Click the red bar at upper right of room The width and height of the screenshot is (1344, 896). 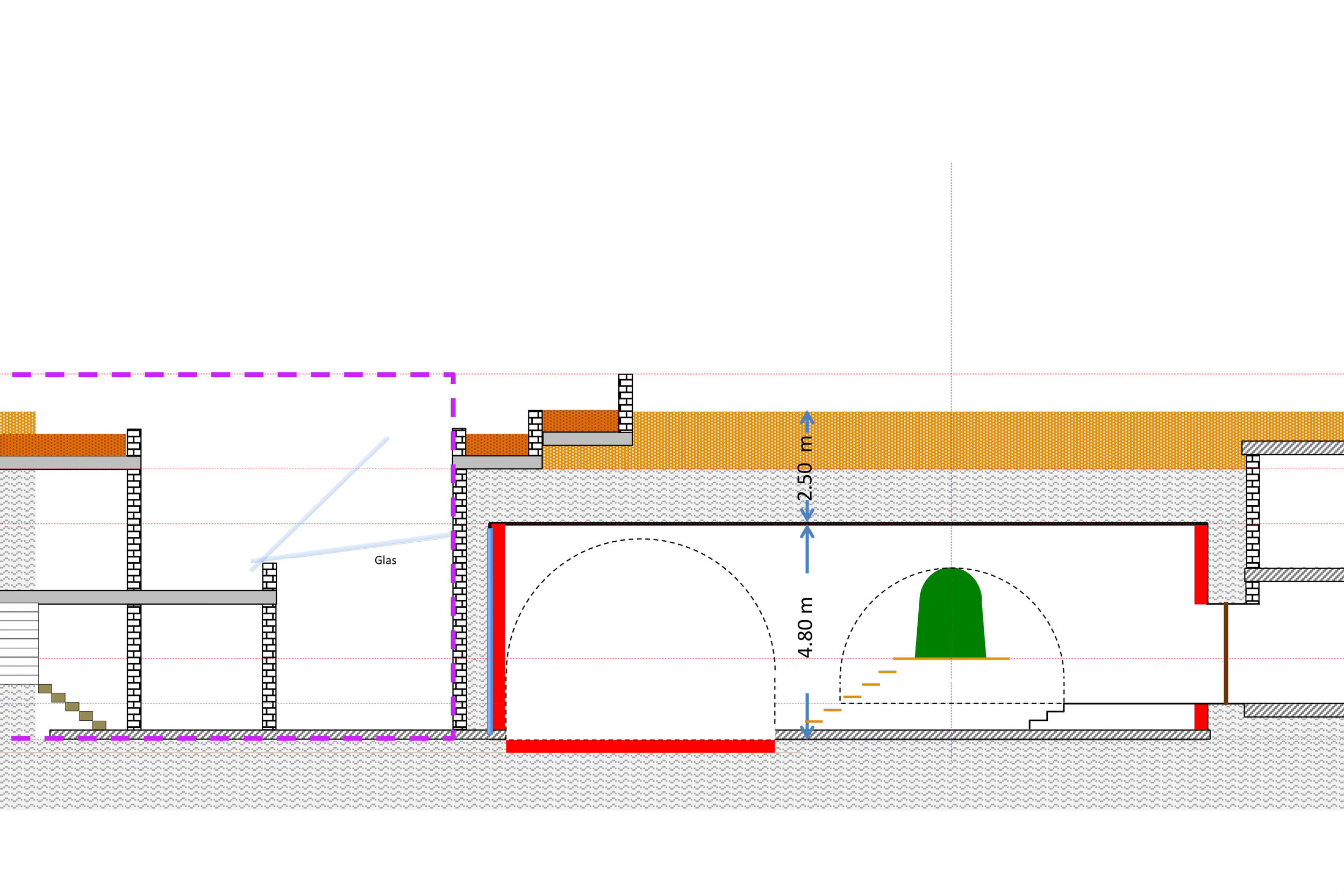(1200, 564)
